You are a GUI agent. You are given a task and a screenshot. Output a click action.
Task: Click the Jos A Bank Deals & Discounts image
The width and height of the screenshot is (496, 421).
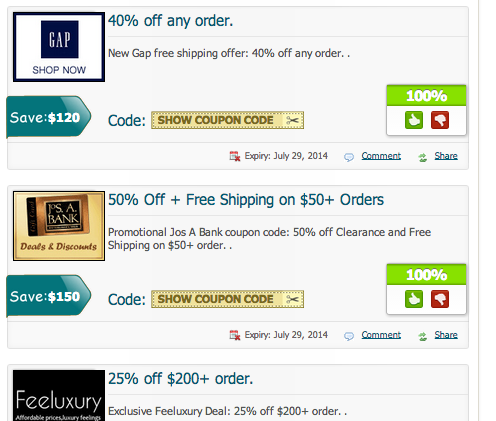point(59,226)
